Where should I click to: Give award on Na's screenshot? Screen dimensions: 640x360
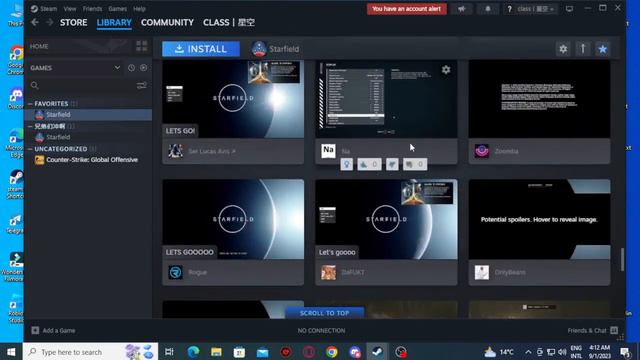point(347,164)
